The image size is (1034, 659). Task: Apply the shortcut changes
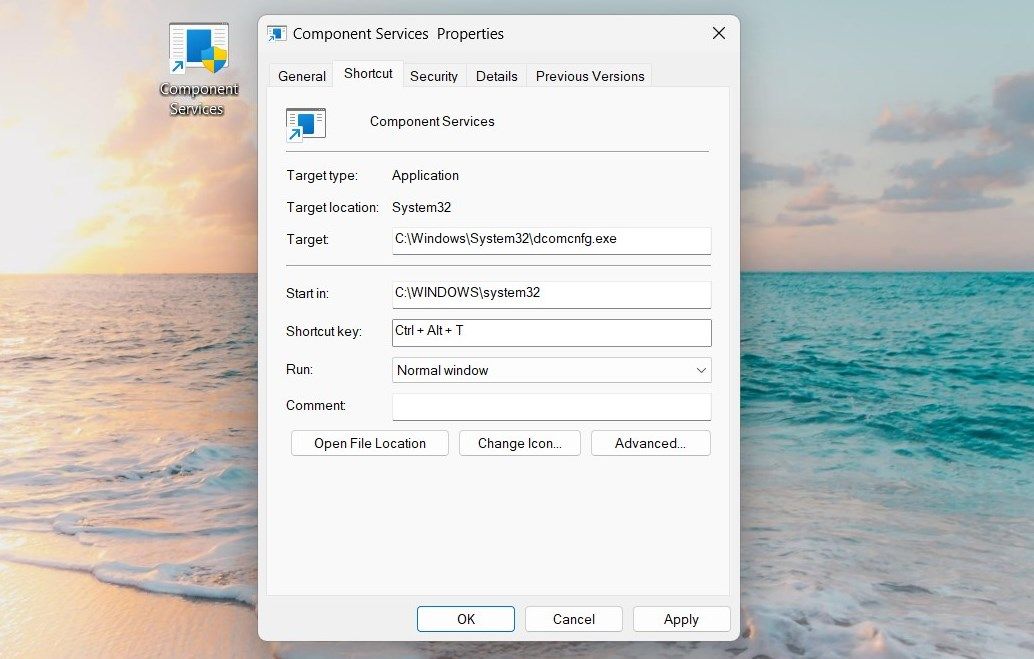click(x=681, y=619)
